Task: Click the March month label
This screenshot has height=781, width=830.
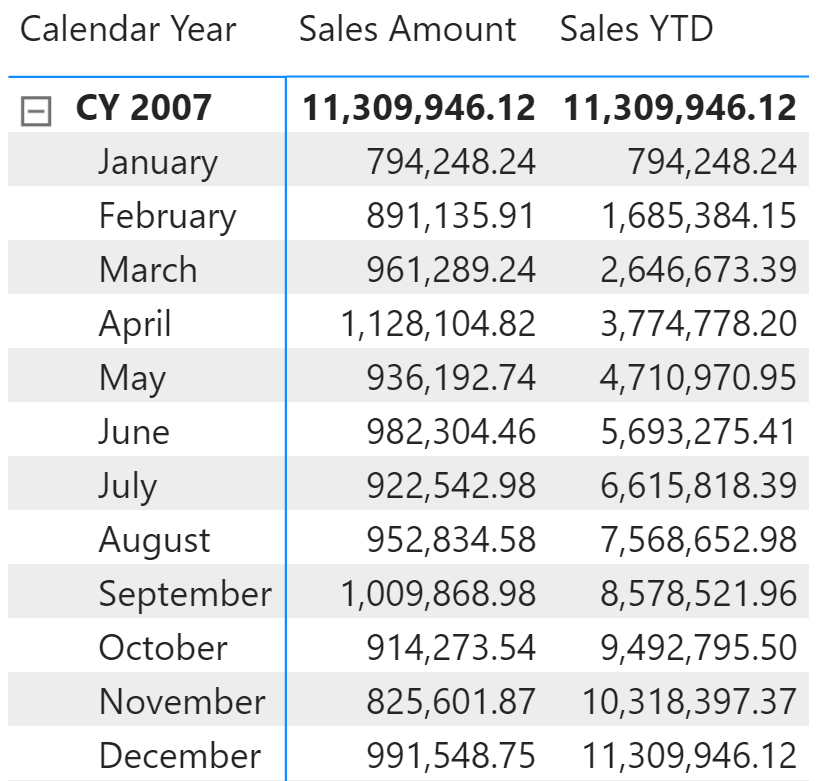Action: coord(148,269)
